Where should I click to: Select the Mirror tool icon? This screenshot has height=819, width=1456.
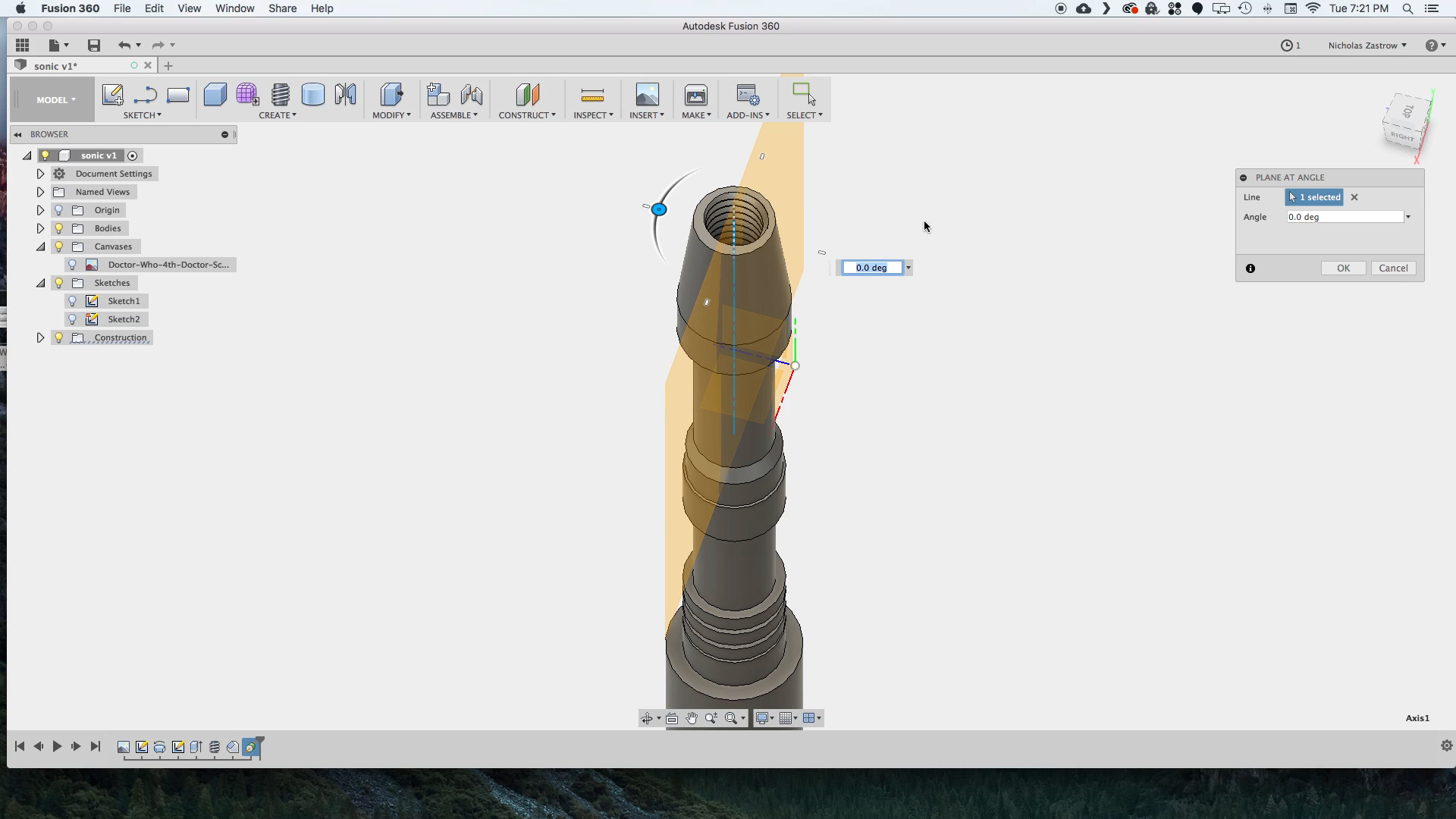(345, 95)
